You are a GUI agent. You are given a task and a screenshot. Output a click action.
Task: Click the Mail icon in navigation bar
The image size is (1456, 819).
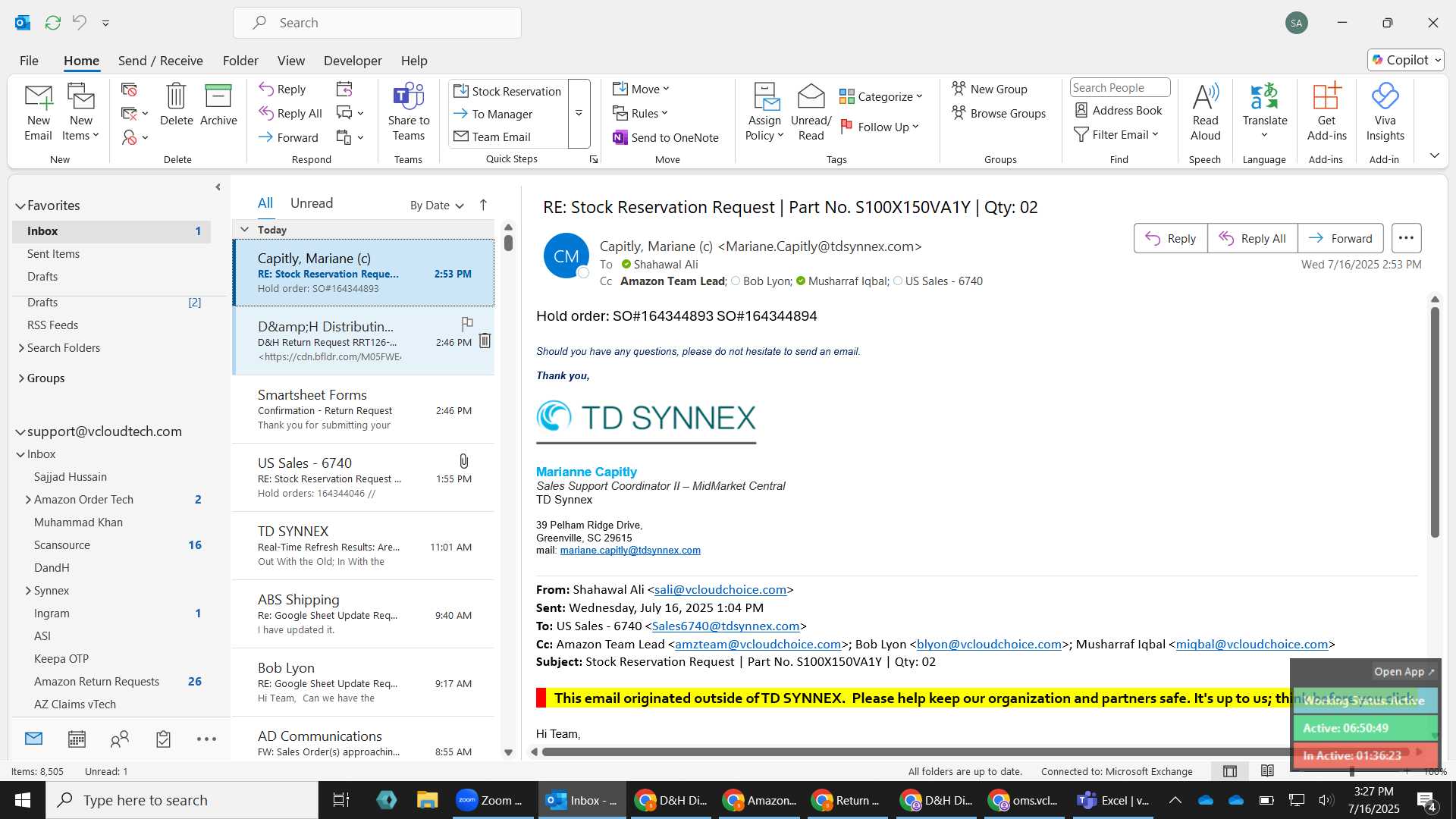point(33,738)
